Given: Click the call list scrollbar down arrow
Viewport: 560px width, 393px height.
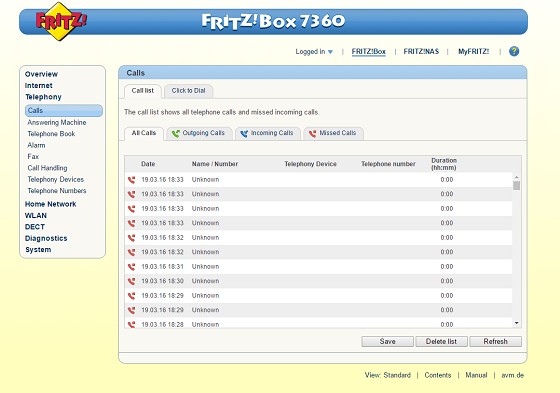Looking at the screenshot, I should tap(516, 323).
